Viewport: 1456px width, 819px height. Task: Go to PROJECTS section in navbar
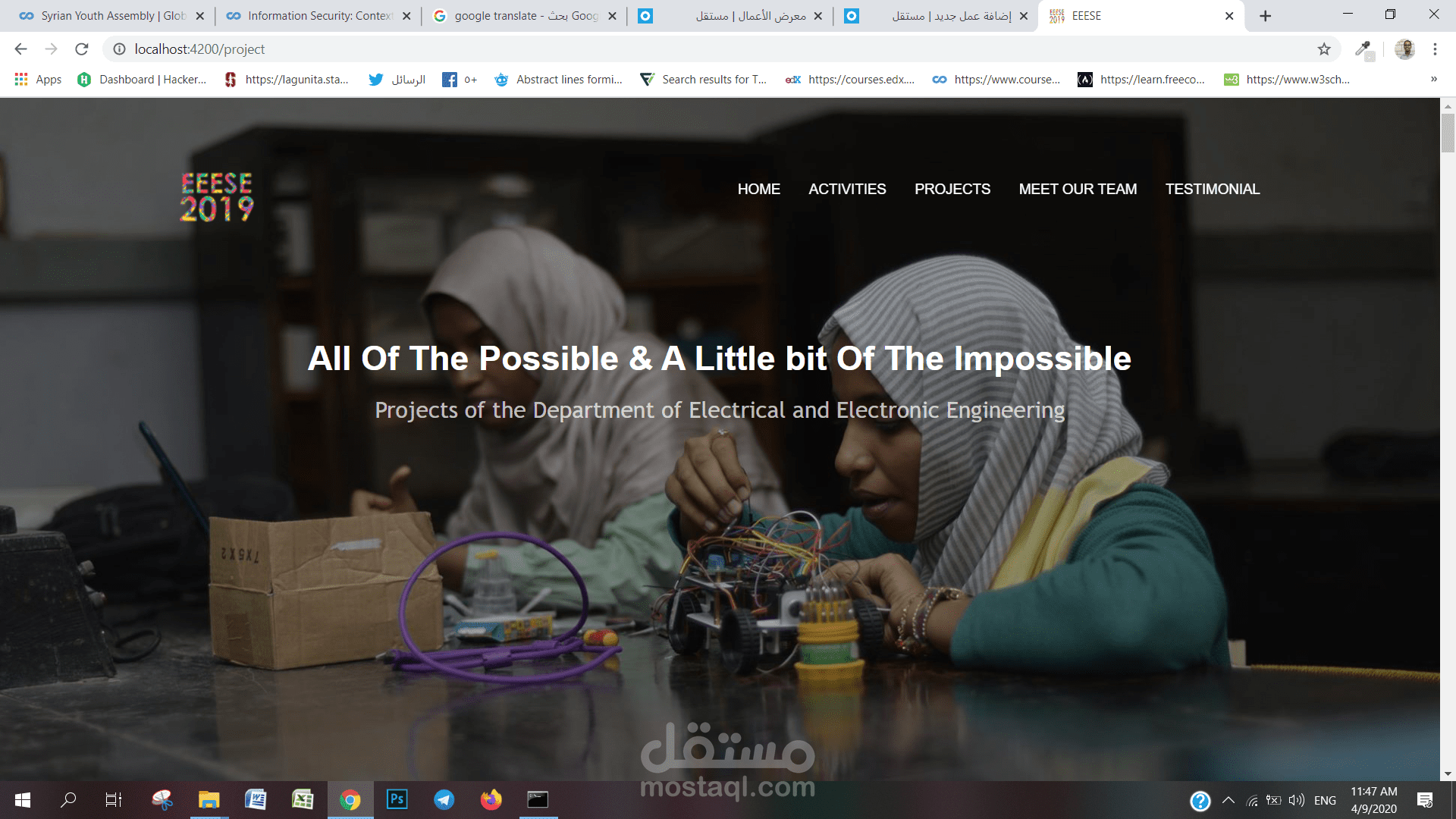point(952,189)
